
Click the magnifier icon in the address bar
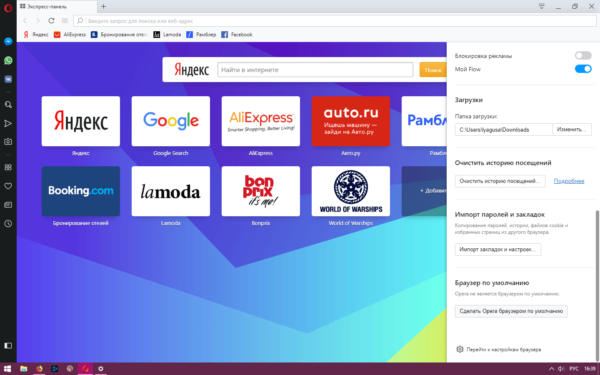80,21
